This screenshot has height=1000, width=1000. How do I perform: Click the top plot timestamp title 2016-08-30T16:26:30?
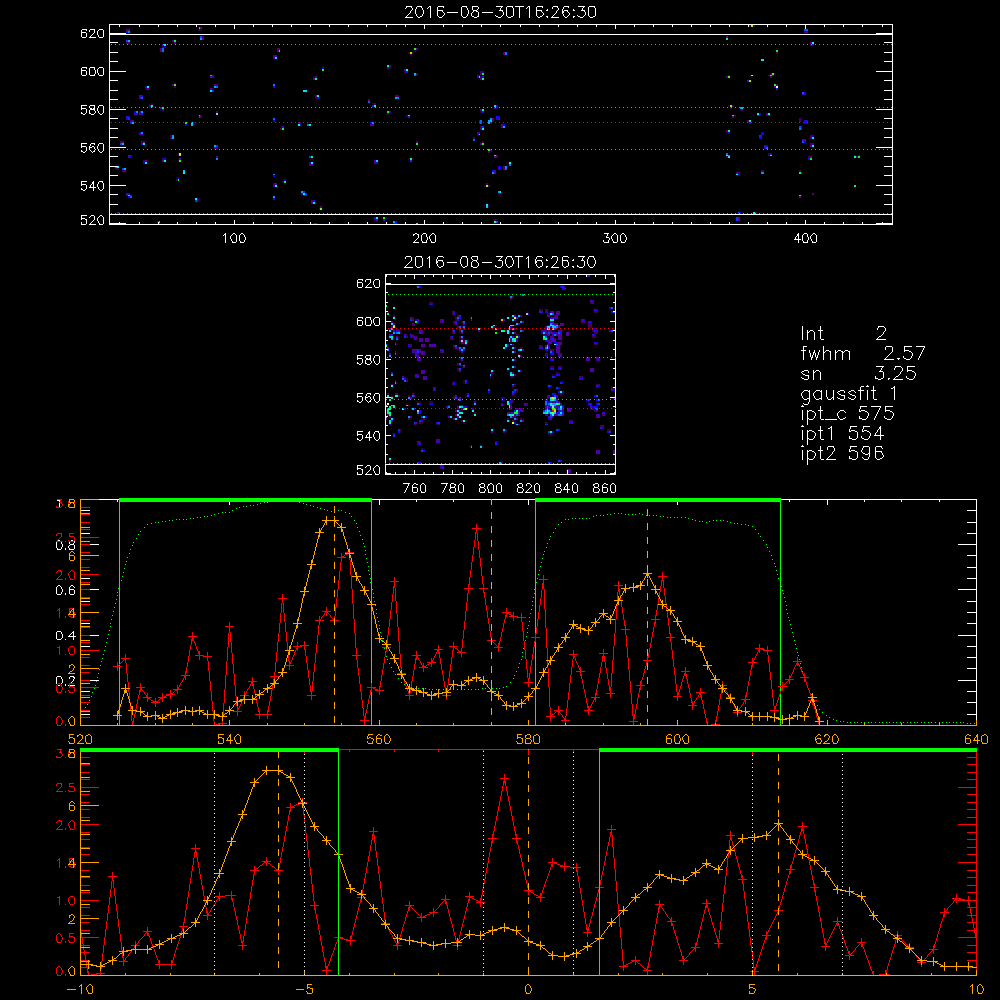[501, 12]
